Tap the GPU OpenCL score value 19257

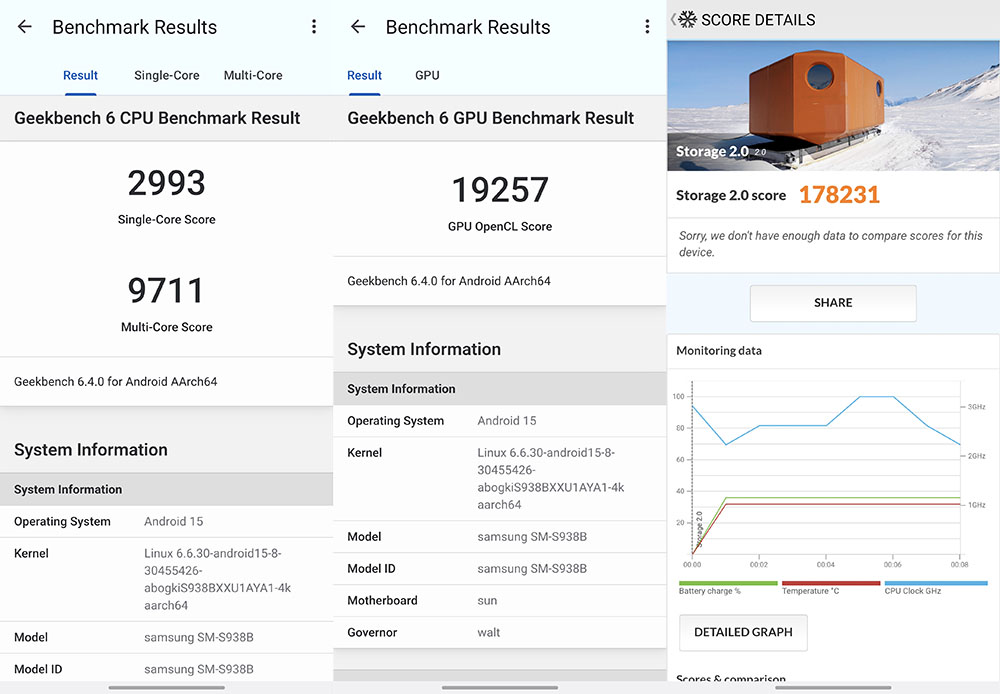pos(500,190)
